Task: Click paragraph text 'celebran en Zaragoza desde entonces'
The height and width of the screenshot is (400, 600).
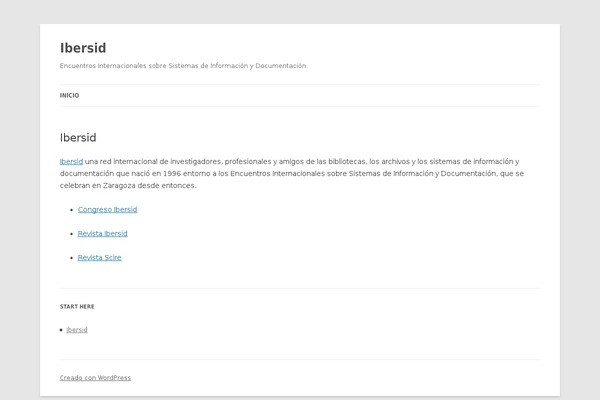Action: tap(127, 186)
